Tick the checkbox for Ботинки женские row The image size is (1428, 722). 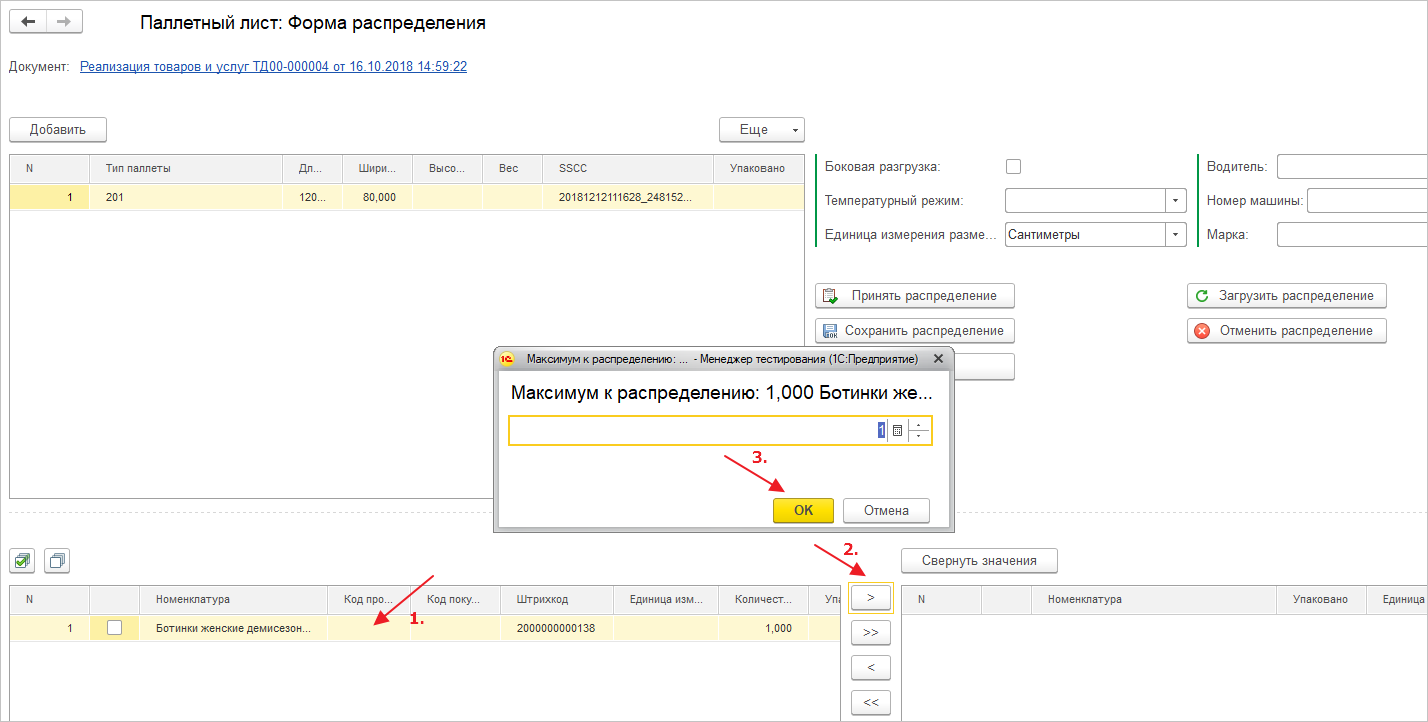click(115, 628)
